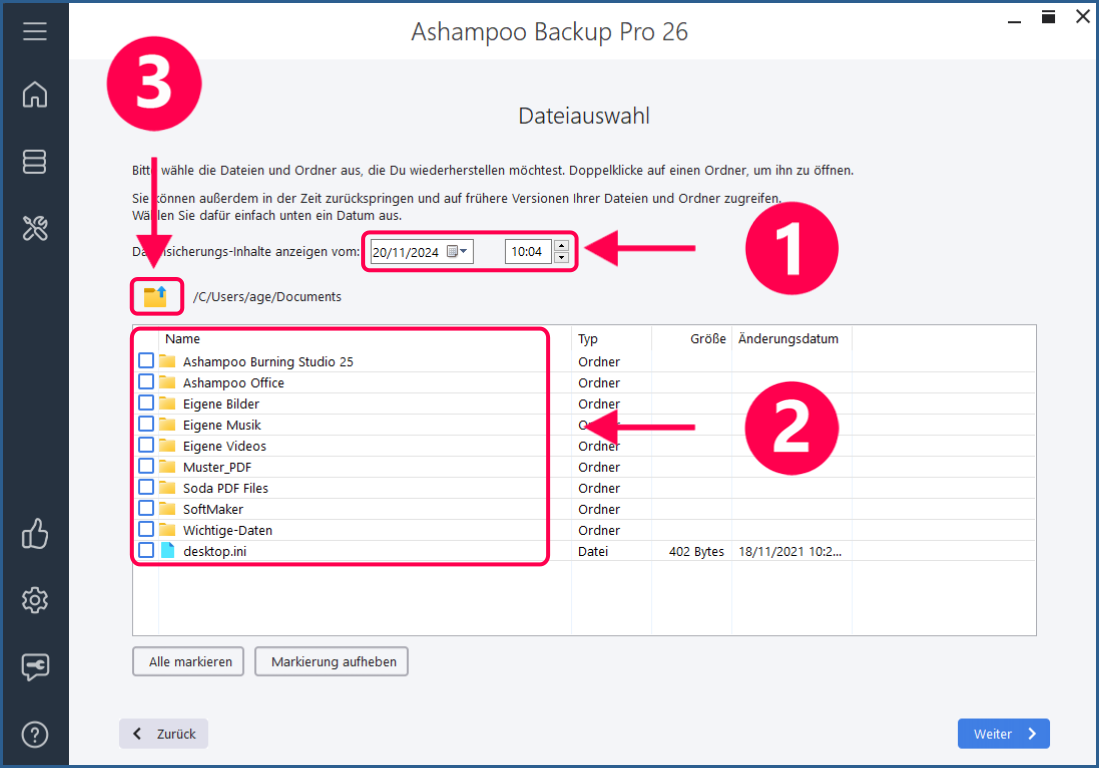Check the Ashampoo Burning Studio 25 checkbox
The width and height of the screenshot is (1099, 768).
pos(146,360)
